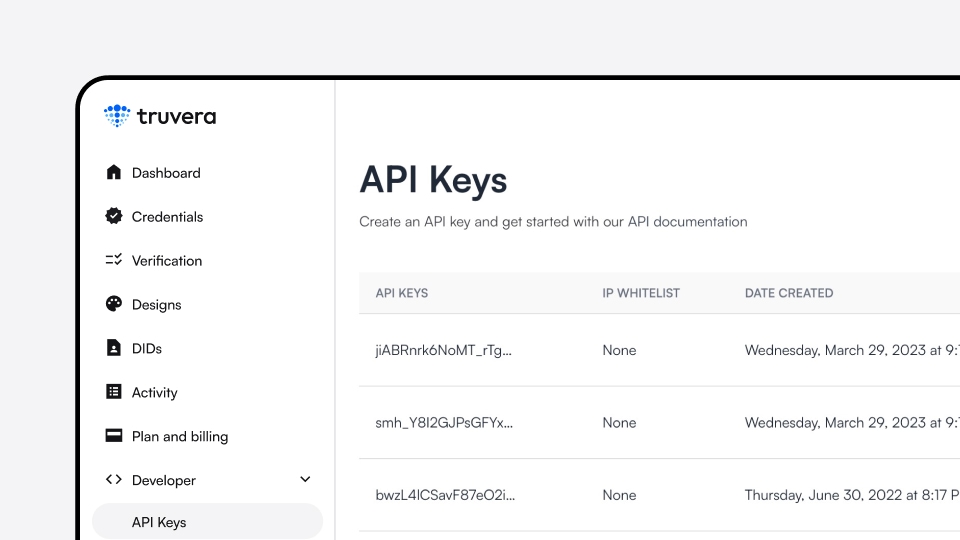Select API Keys in the sidebar submenu

(x=159, y=522)
